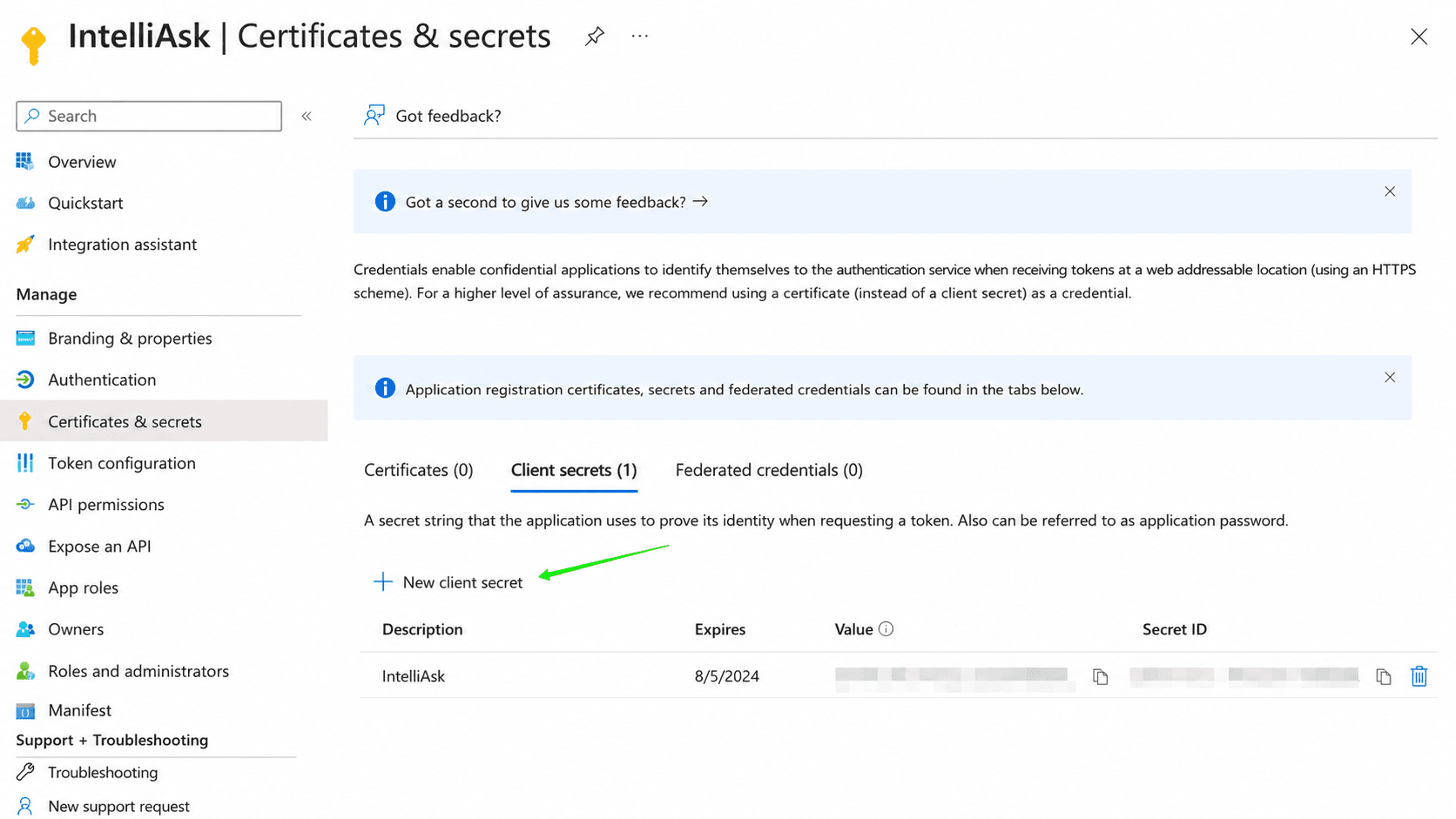The width and height of the screenshot is (1456, 819).
Task: Open Expose an API page
Action: pos(99,547)
